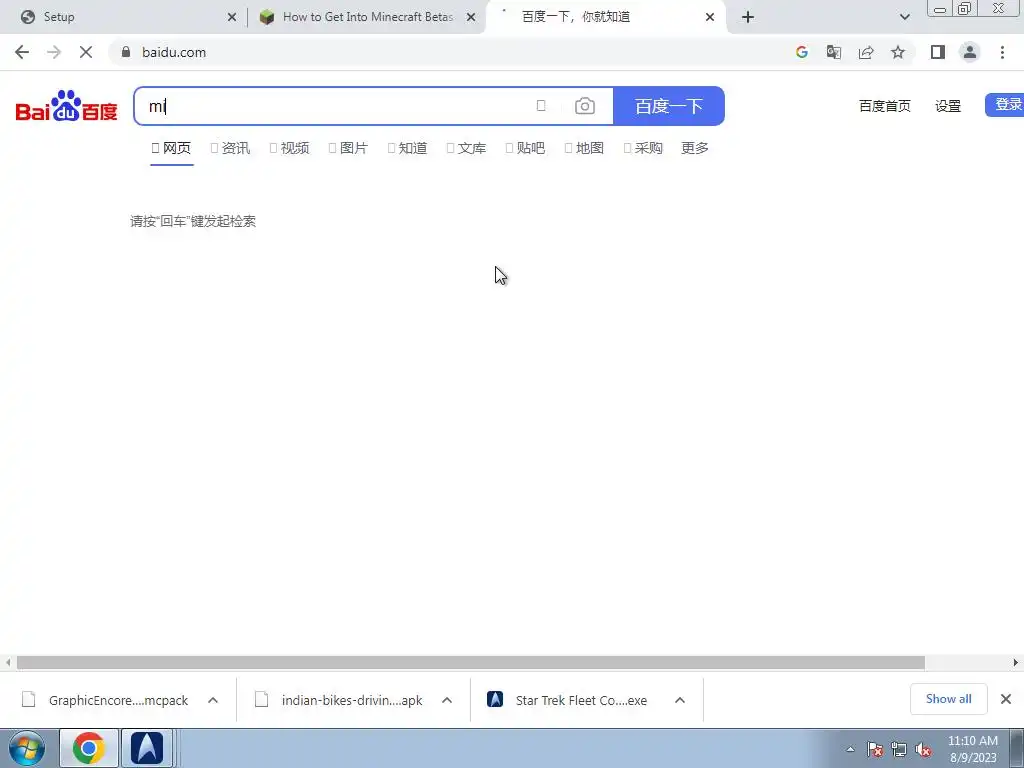
Task: Switch to How to Get Into Minecraft Betas tab
Action: pyautogui.click(x=367, y=17)
